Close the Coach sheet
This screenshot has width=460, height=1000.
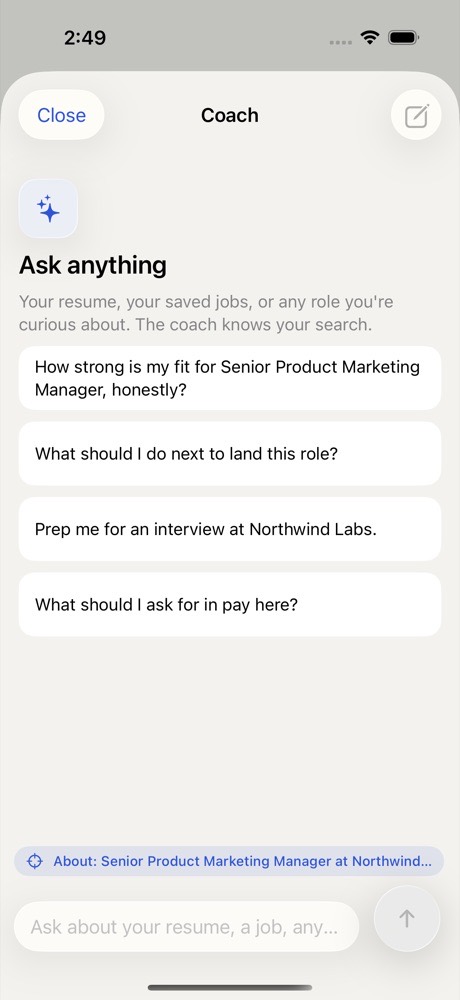point(61,115)
